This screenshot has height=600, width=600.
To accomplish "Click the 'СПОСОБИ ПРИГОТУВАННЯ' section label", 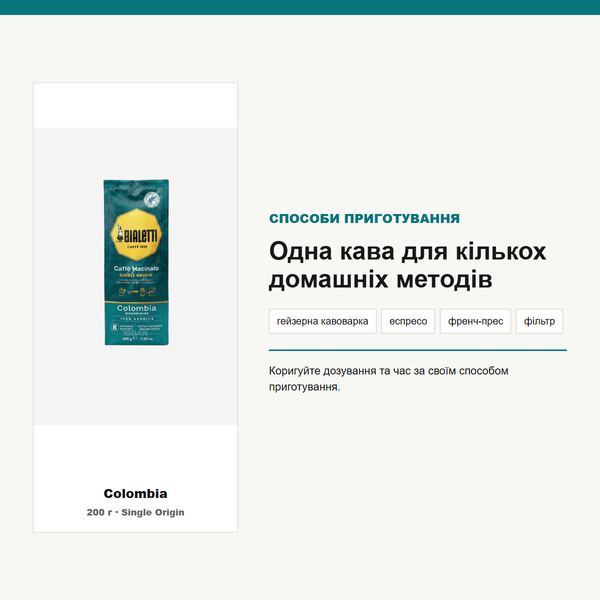I will (x=364, y=218).
